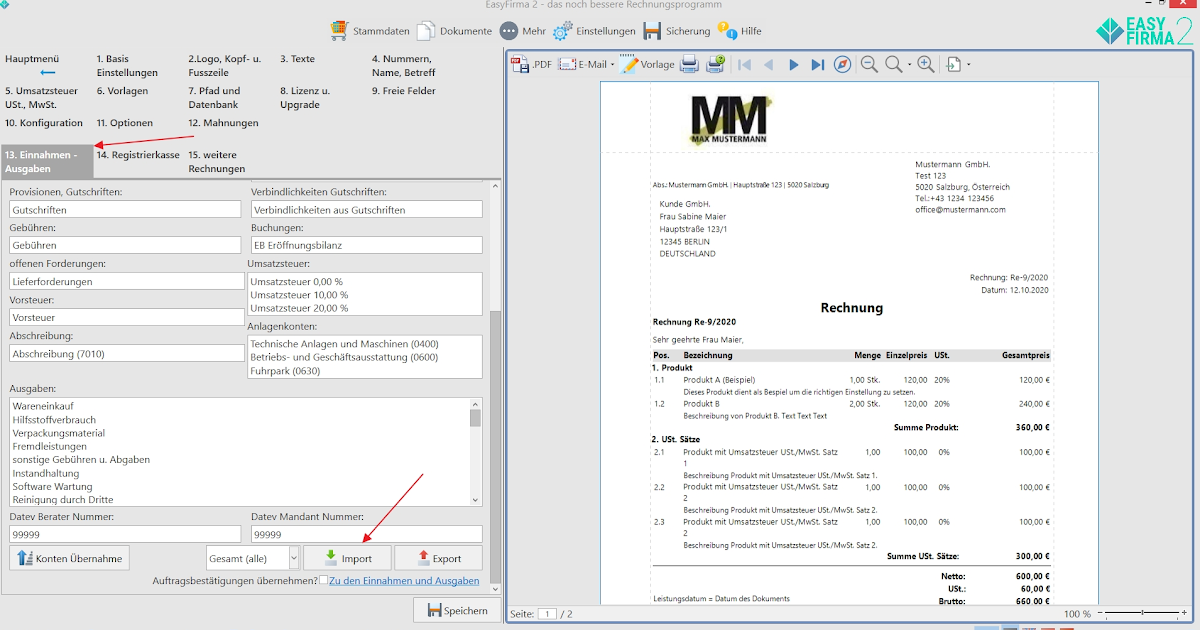Click the Import button
This screenshot has height=630, width=1200.
(347, 557)
